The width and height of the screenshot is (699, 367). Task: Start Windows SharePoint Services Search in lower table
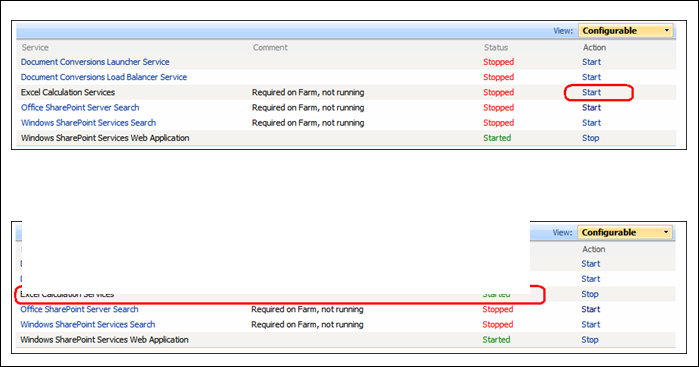590,324
